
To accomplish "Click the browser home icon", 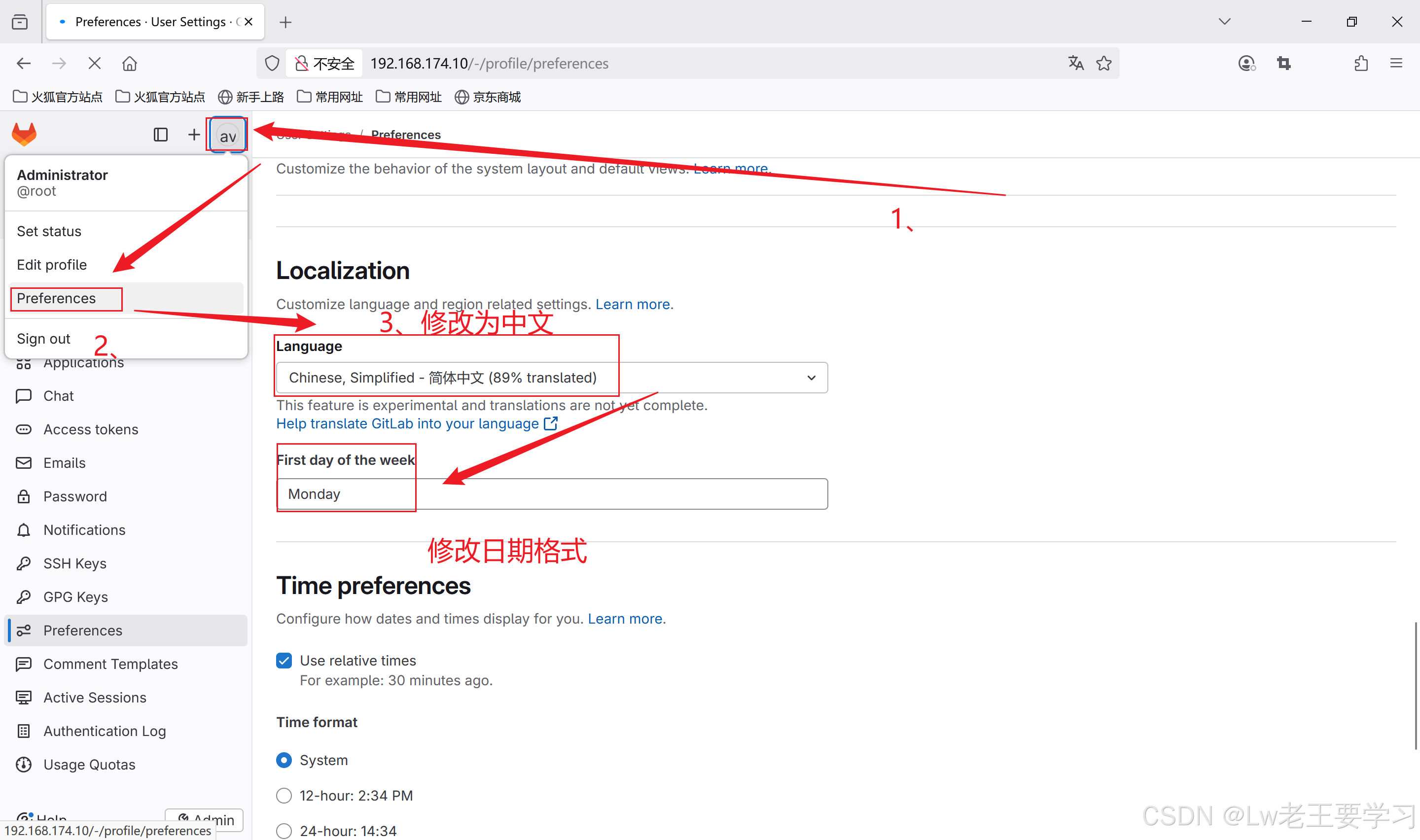I will tap(130, 64).
